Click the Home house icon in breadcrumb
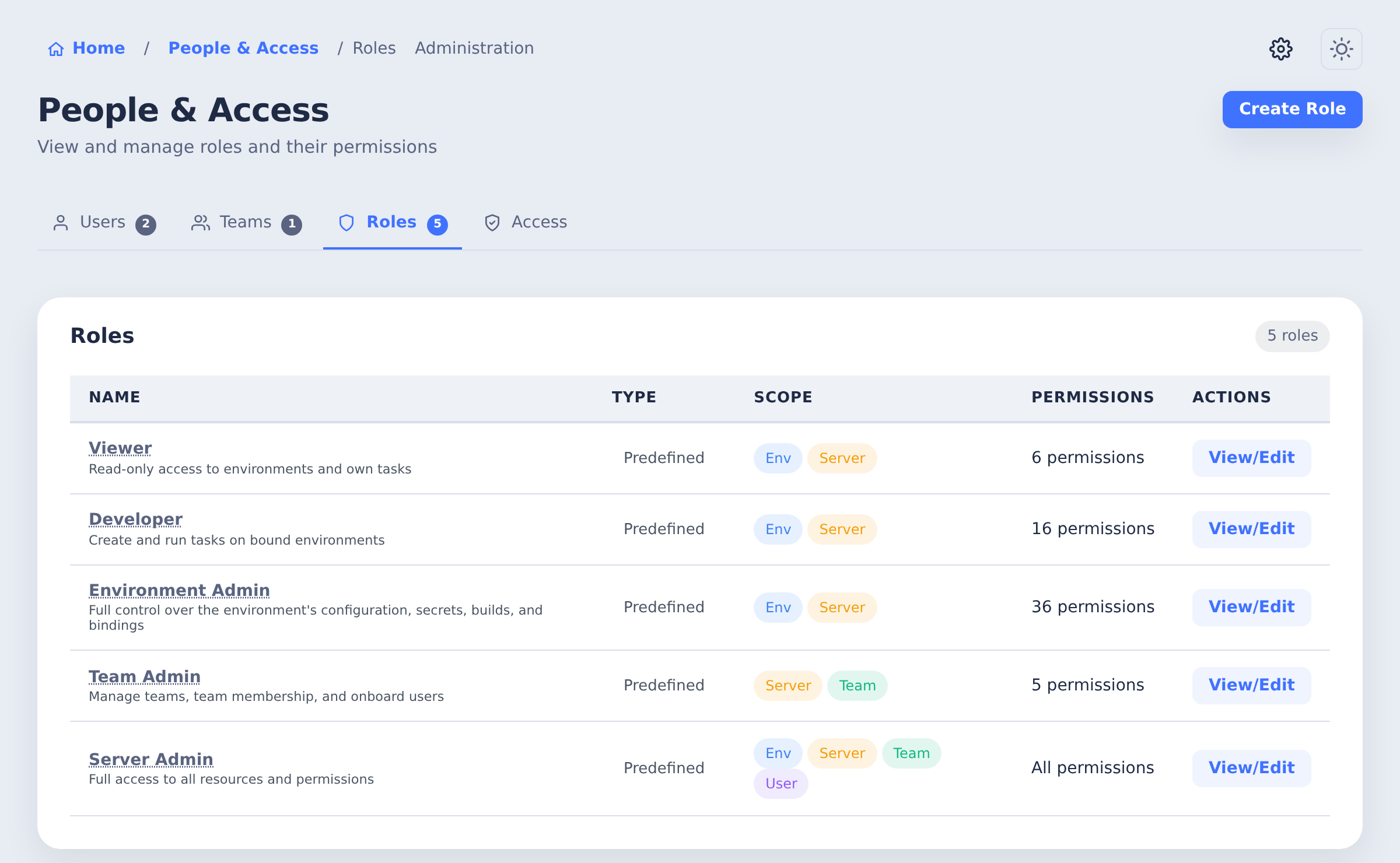Image resolution: width=1400 pixels, height=863 pixels. coord(56,49)
